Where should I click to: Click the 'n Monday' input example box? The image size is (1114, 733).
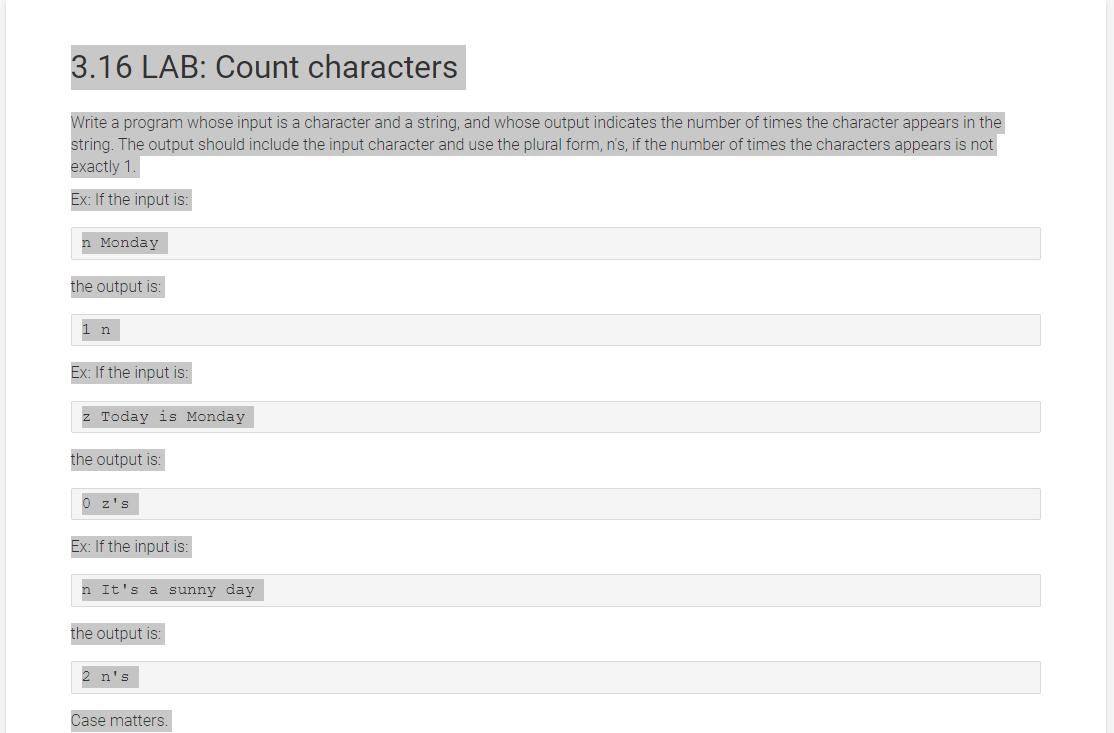click(x=556, y=244)
